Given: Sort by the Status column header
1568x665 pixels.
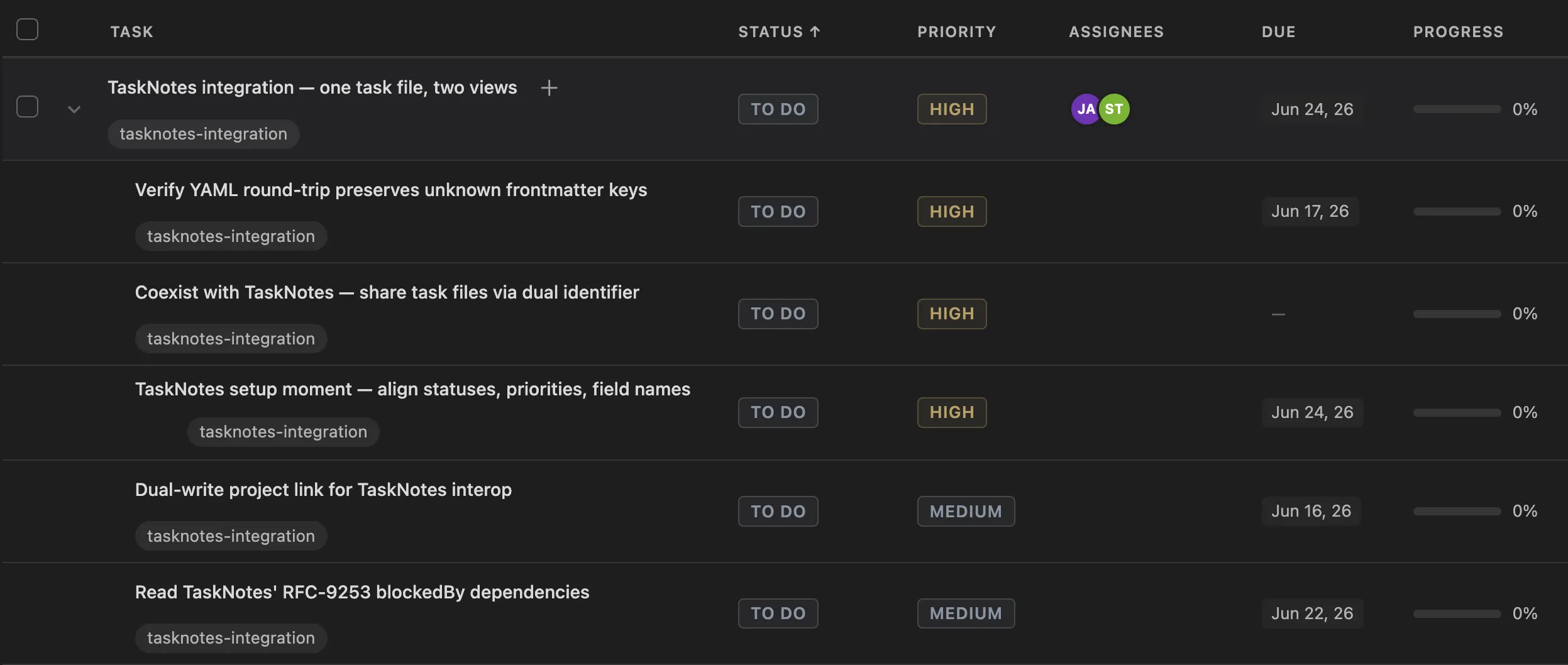Looking at the screenshot, I should [779, 32].
